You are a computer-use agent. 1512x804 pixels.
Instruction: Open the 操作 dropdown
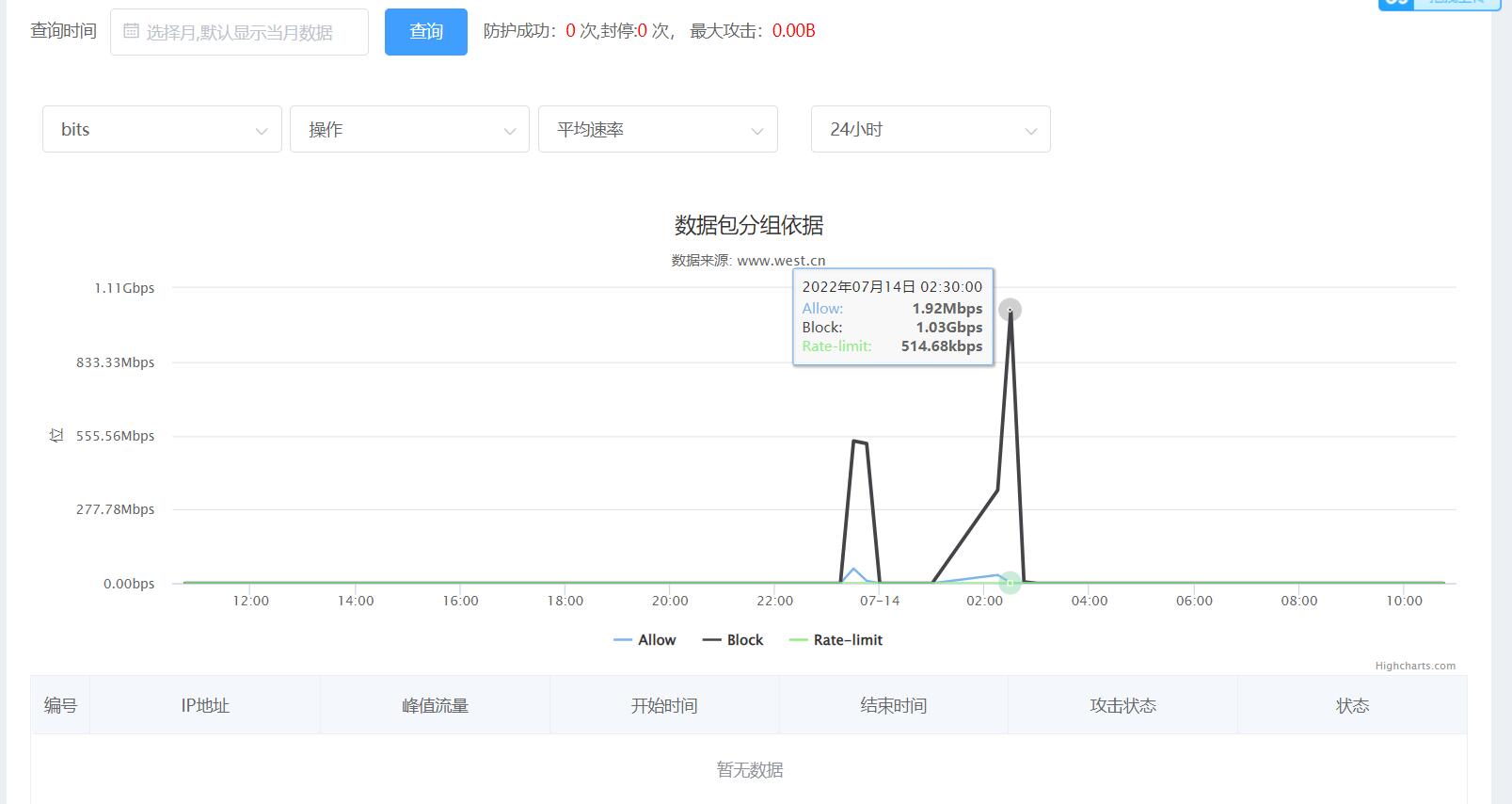409,130
